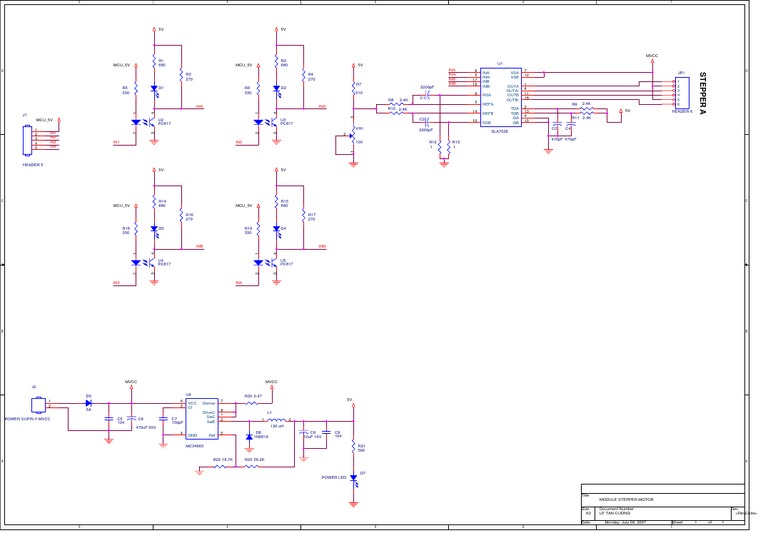Select the D6 Schottky diode symbol
The image size is (768, 543).
pos(249,437)
